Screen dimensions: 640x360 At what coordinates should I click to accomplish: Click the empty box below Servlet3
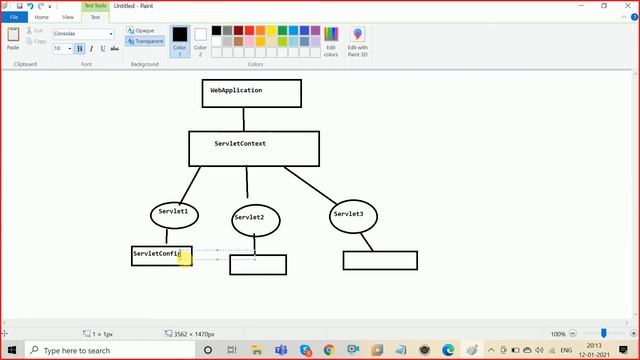[x=380, y=260]
